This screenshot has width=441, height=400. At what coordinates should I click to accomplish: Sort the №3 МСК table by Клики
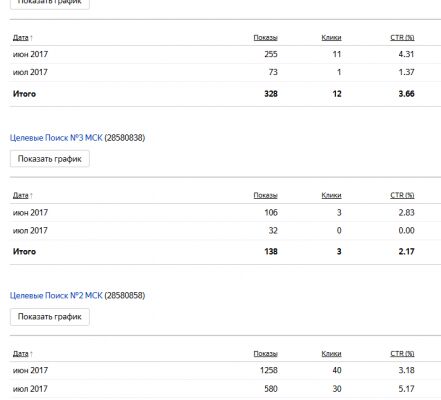pyautogui.click(x=331, y=195)
